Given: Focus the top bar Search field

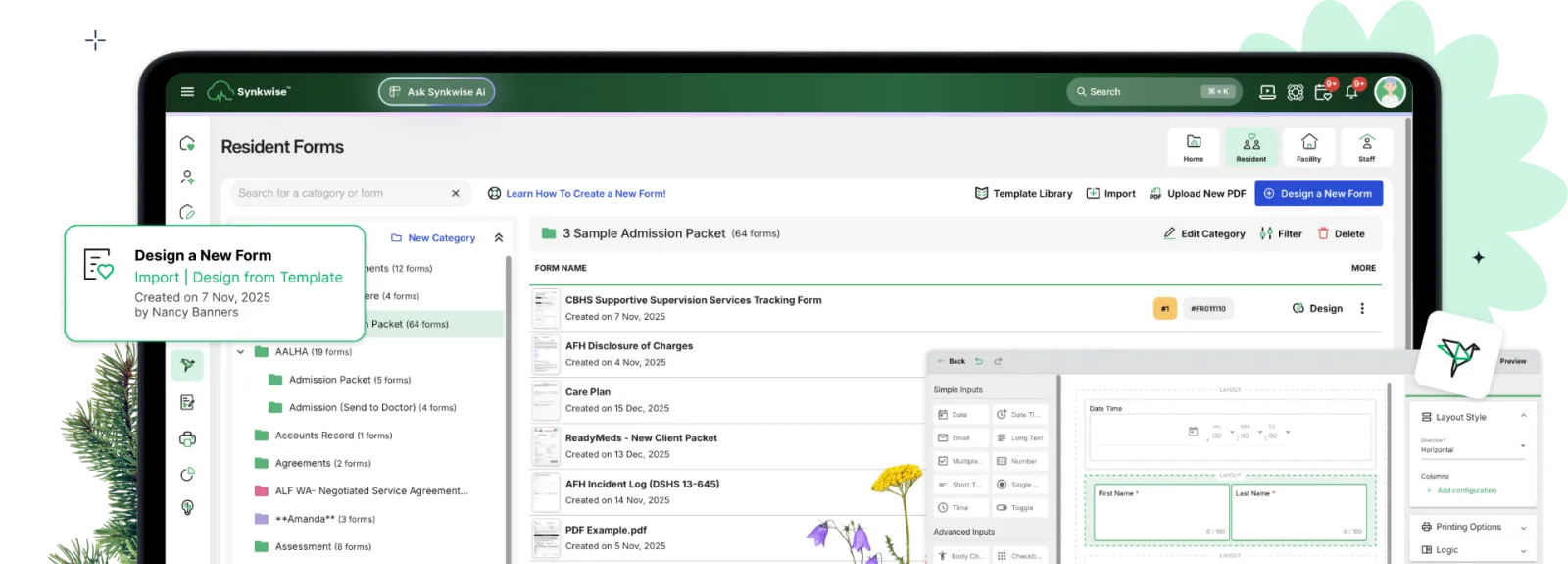Looking at the screenshot, I should pos(1154,92).
